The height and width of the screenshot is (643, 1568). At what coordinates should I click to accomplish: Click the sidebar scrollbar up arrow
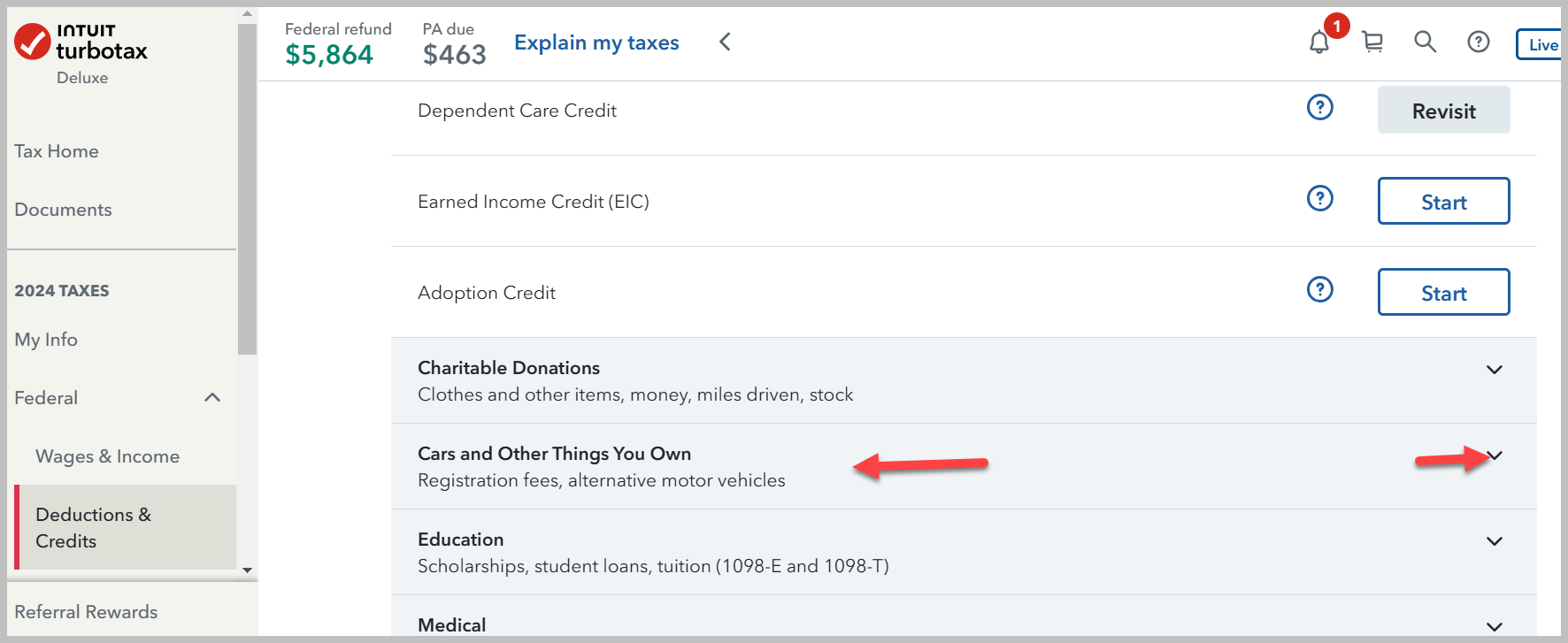tap(247, 14)
